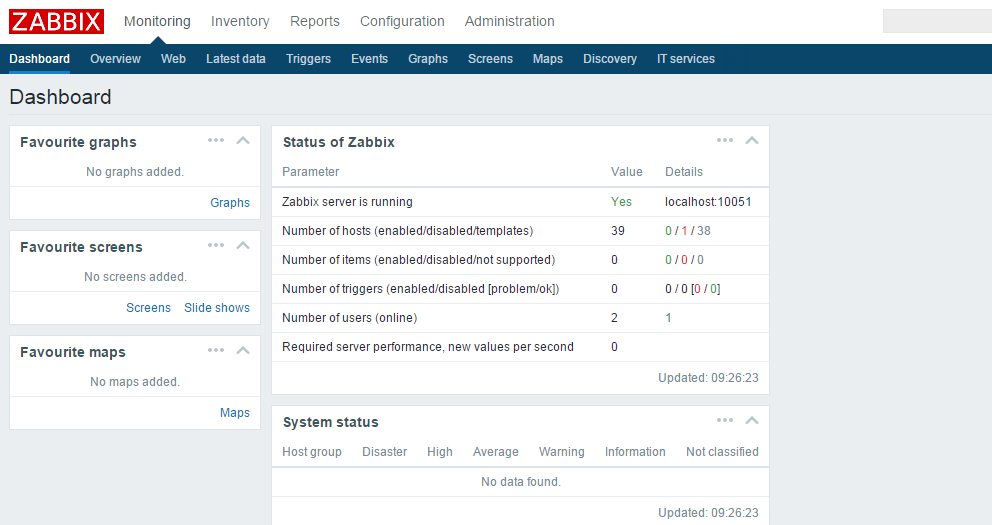Click 'Number of items' parameter text

pos(419,260)
